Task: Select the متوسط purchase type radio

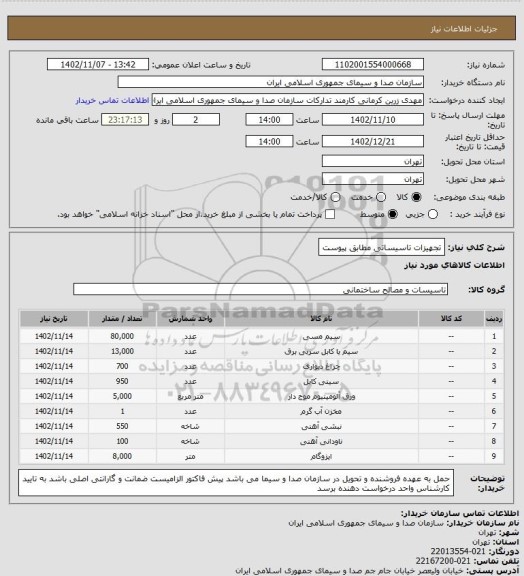Action: [x=393, y=214]
